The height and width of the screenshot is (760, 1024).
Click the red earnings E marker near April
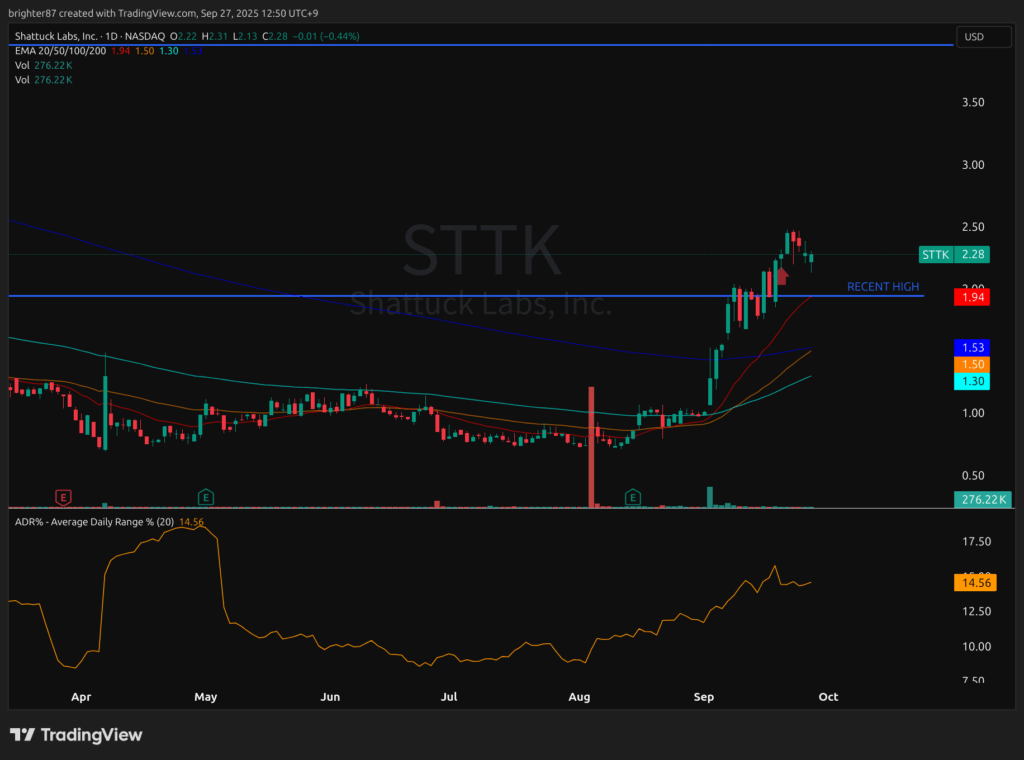(x=63, y=498)
